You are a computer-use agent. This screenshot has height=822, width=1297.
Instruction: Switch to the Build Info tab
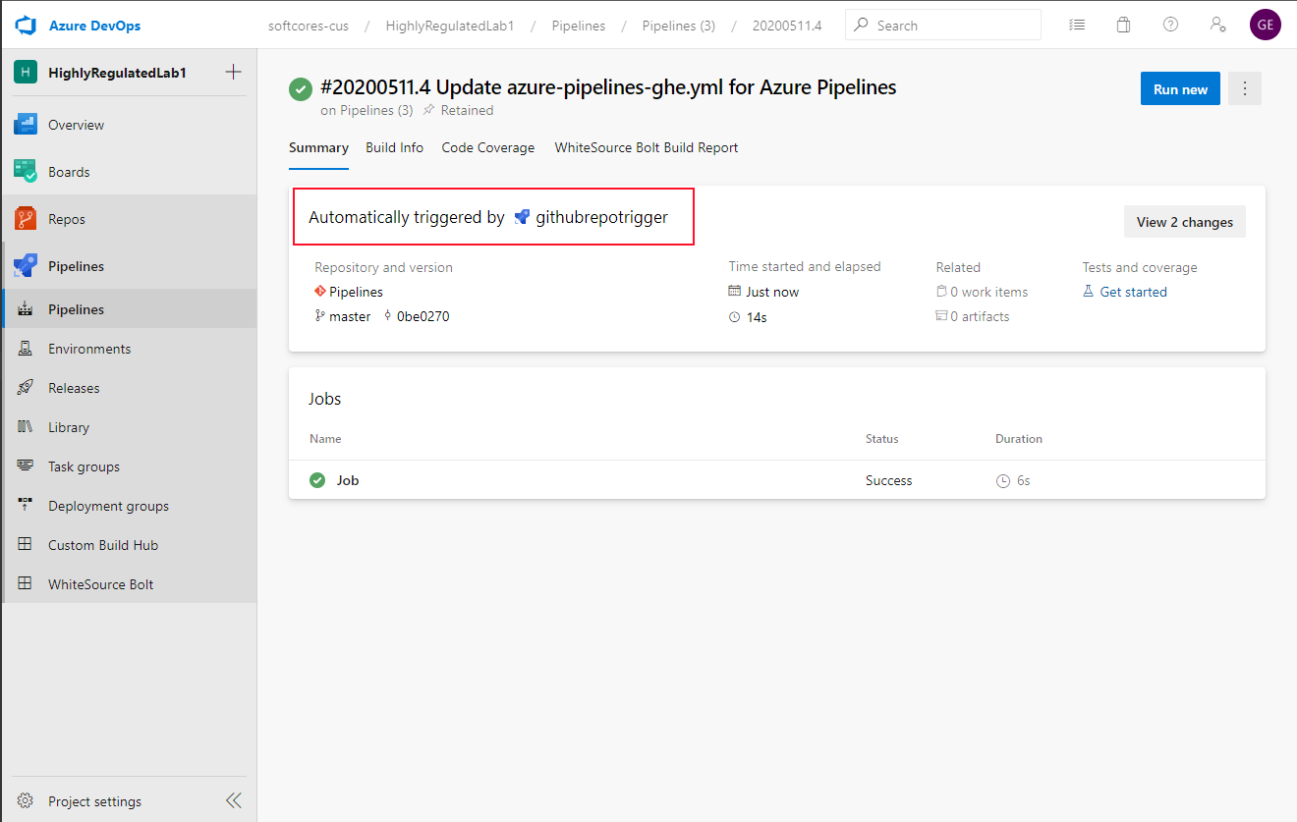point(394,148)
